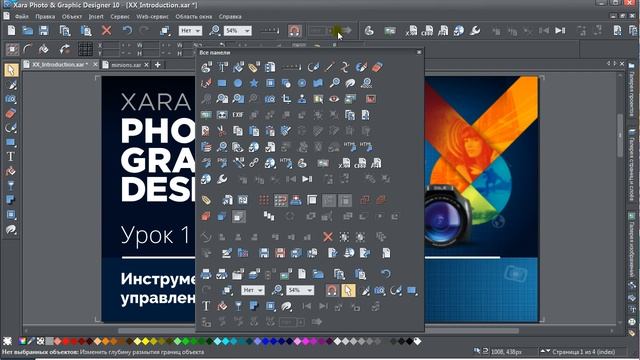Click Open folder icon in main toolbar
640x360 pixels.
click(x=28, y=31)
